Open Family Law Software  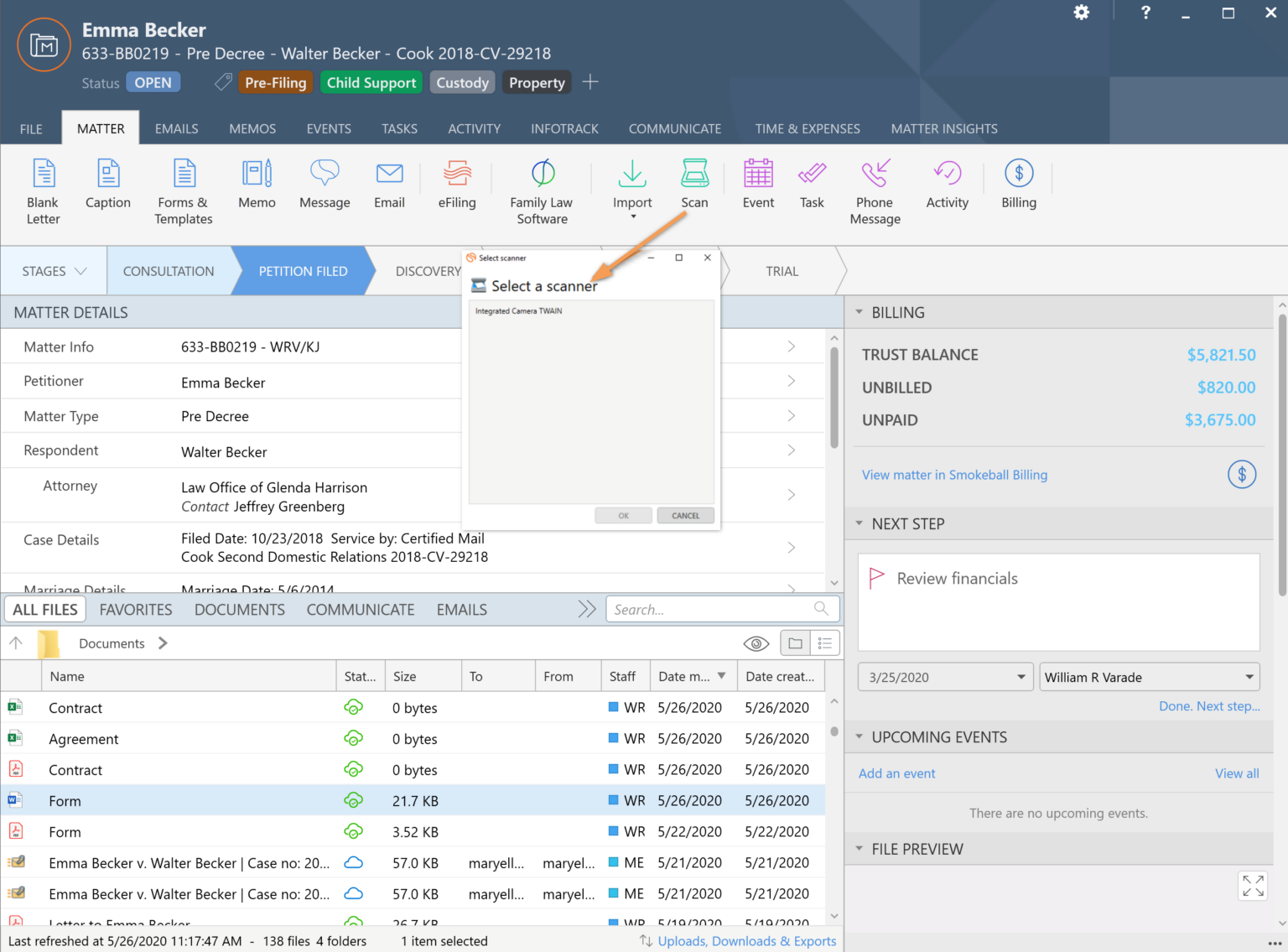pyautogui.click(x=542, y=192)
